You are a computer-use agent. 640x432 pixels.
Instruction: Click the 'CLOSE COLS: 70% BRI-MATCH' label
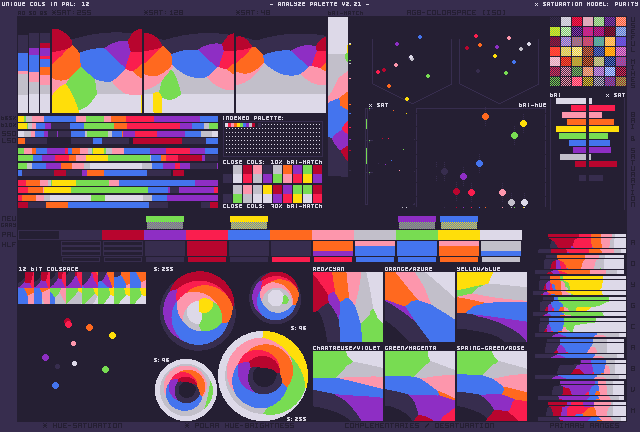(x=273, y=206)
